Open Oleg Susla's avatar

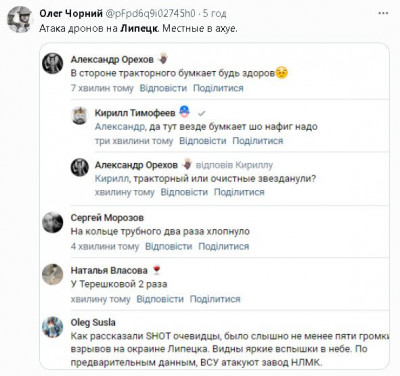click(x=53, y=327)
